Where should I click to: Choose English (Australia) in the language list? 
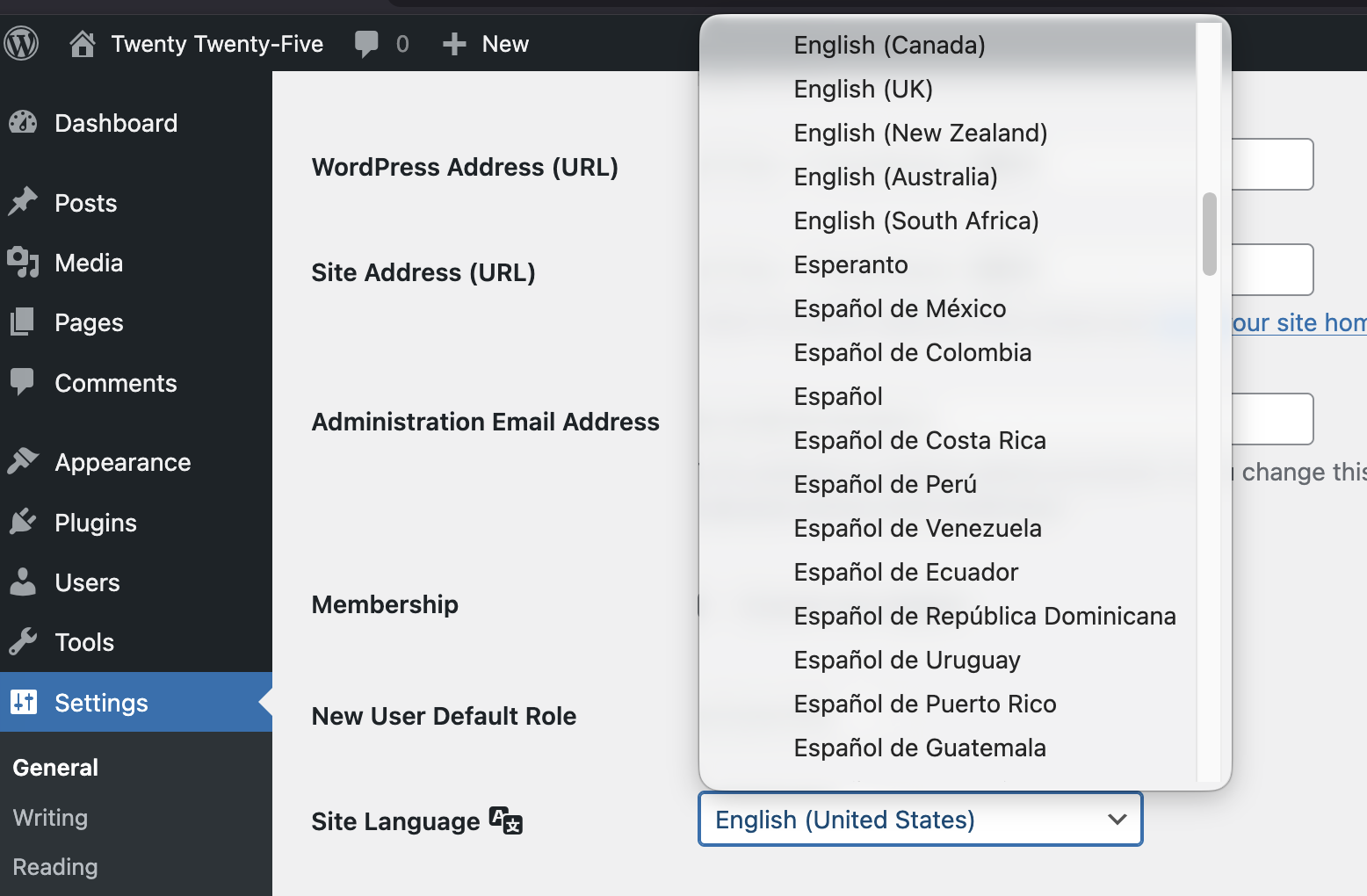pos(895,177)
